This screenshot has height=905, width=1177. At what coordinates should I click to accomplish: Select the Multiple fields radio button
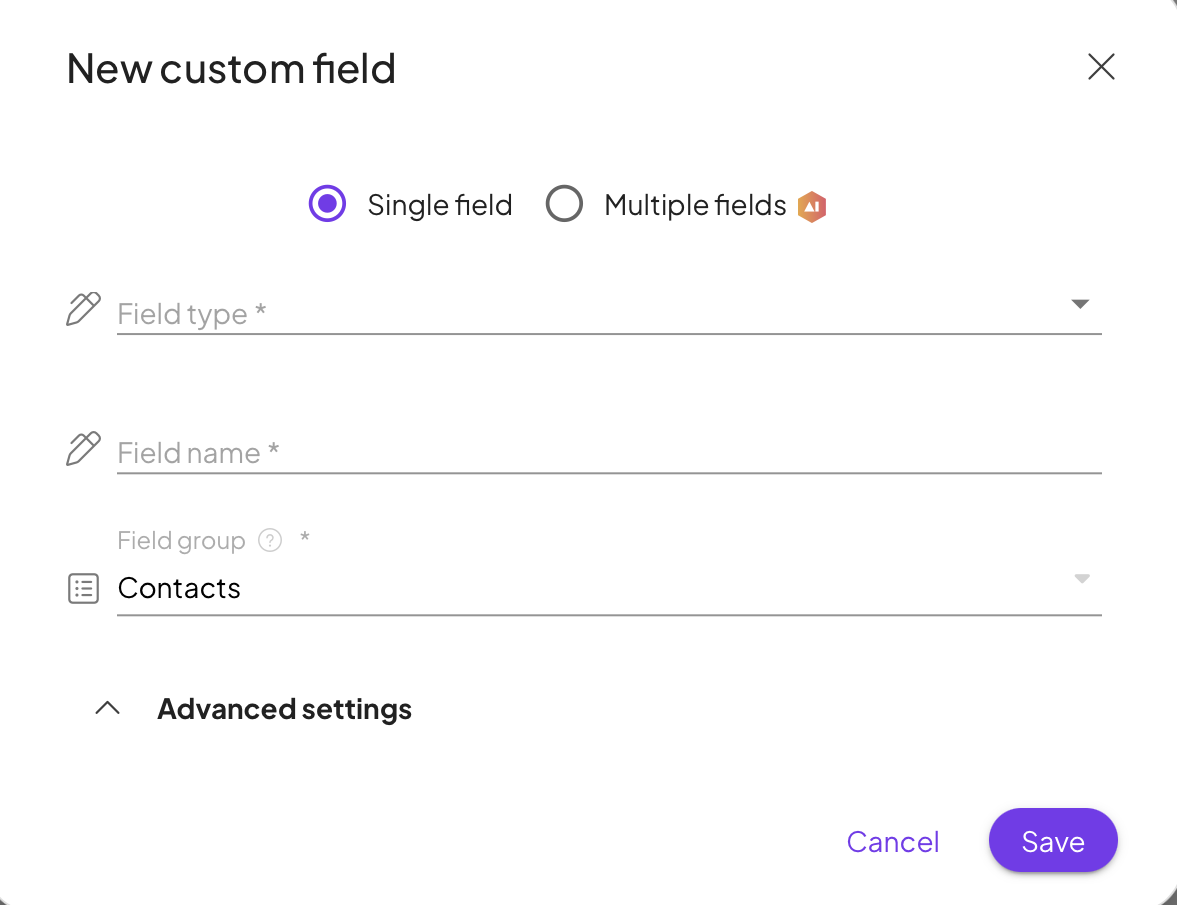coord(564,204)
